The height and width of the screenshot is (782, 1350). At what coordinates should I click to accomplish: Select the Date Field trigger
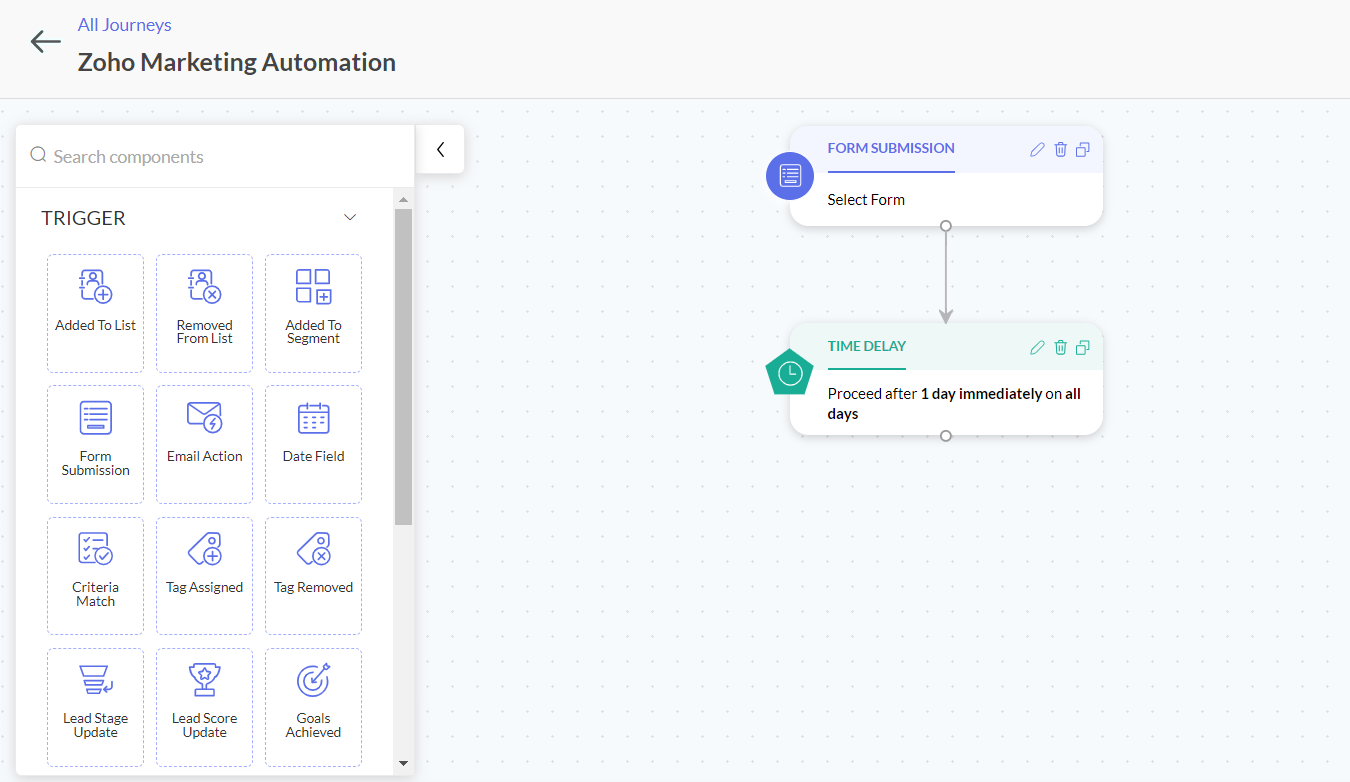click(x=313, y=443)
